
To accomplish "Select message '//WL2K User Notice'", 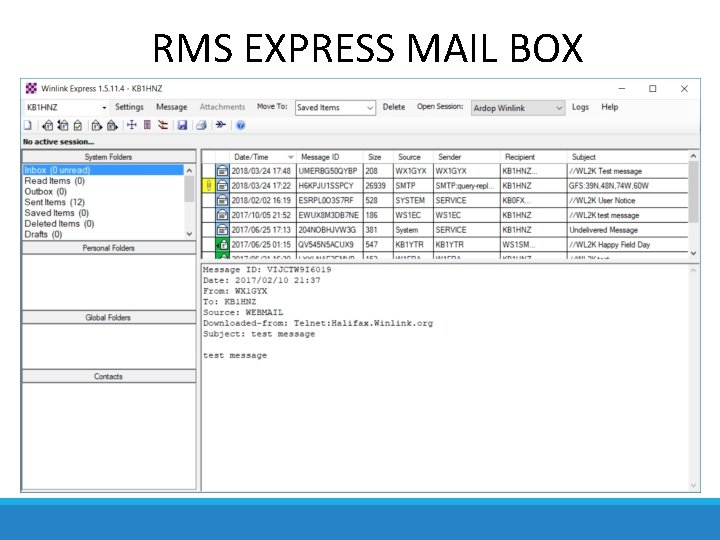I will 445,200.
